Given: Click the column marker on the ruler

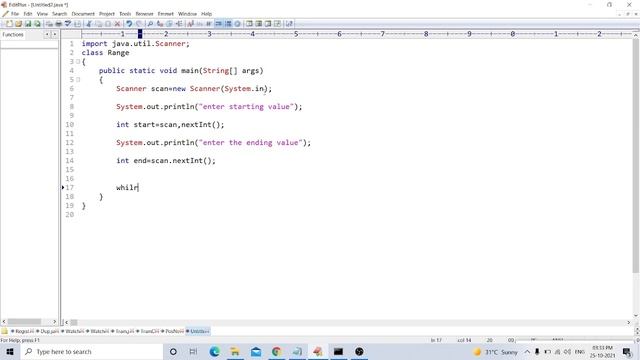Looking at the screenshot, I should pyautogui.click(x=140, y=34).
